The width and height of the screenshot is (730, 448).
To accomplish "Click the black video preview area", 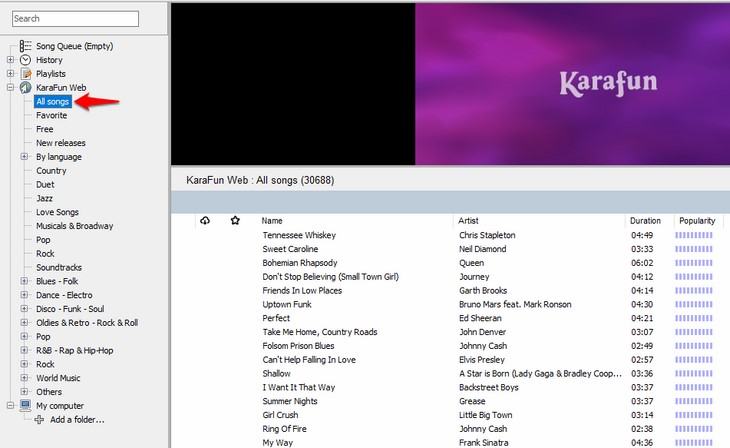I will (x=293, y=84).
